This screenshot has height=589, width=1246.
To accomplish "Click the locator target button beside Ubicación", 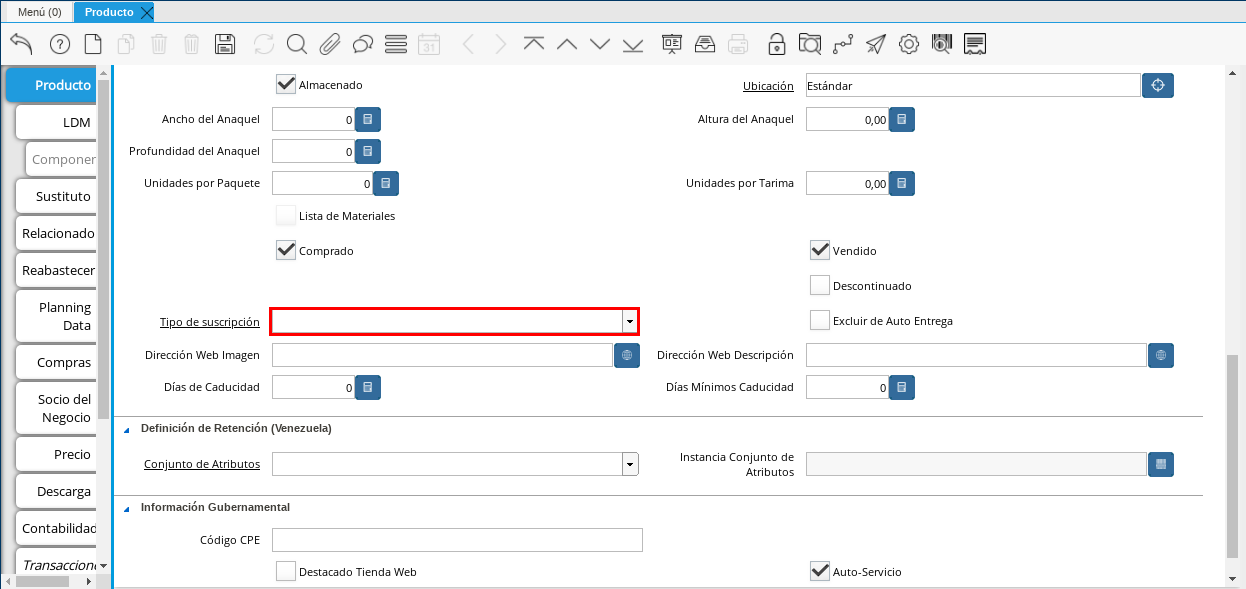I will (x=1158, y=86).
